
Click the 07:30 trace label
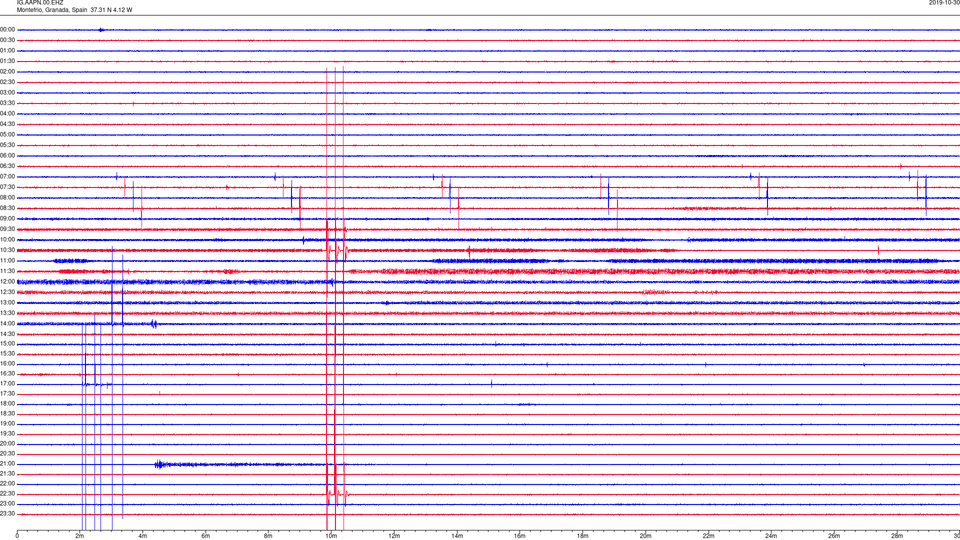point(7,187)
